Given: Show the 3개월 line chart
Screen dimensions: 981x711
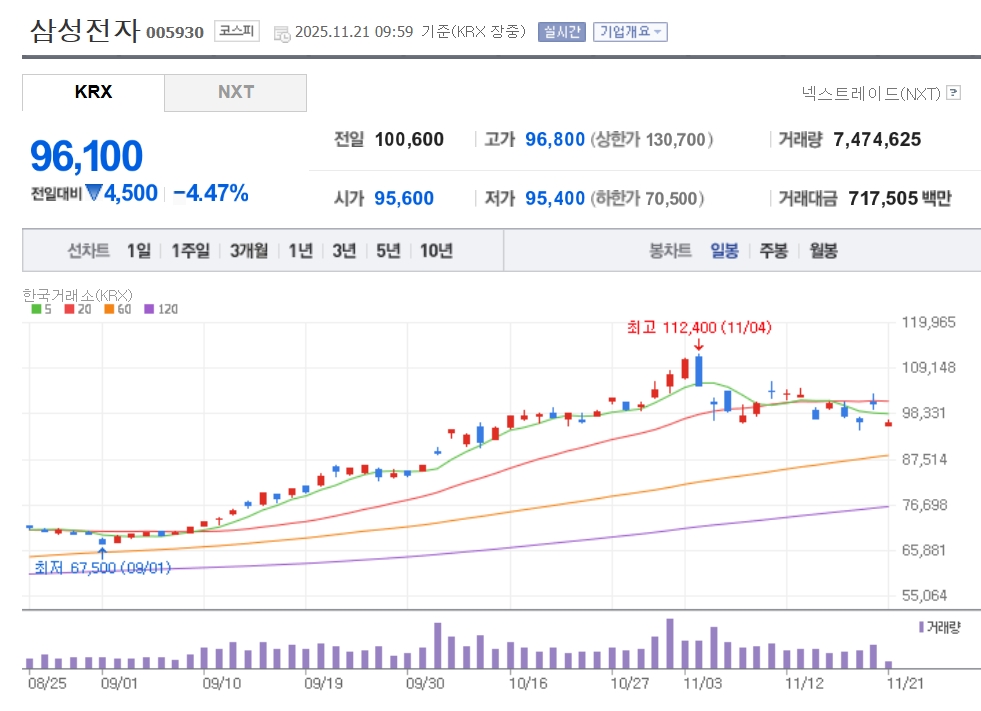Looking at the screenshot, I should (248, 250).
